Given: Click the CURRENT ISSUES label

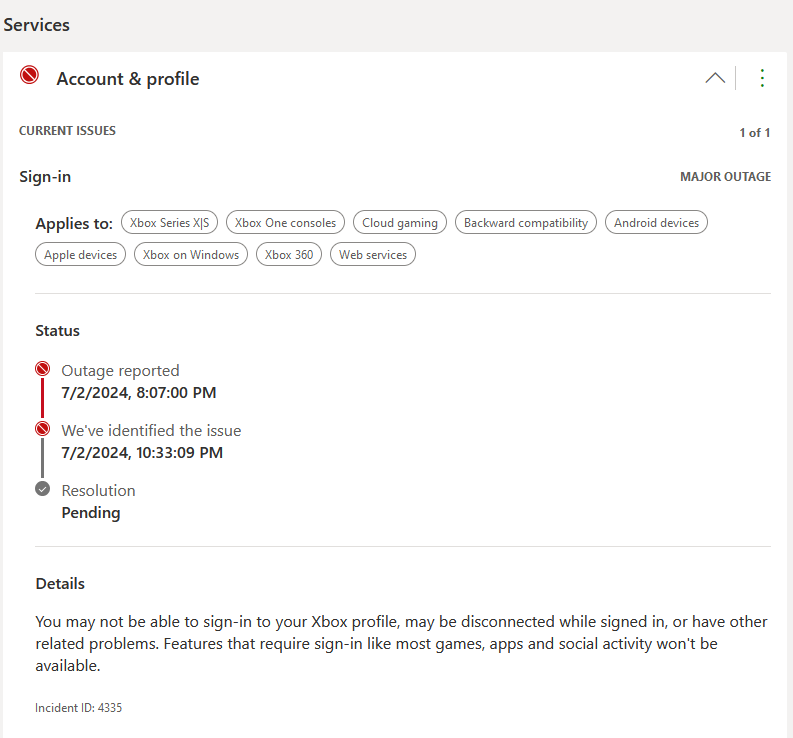Looking at the screenshot, I should (x=67, y=131).
